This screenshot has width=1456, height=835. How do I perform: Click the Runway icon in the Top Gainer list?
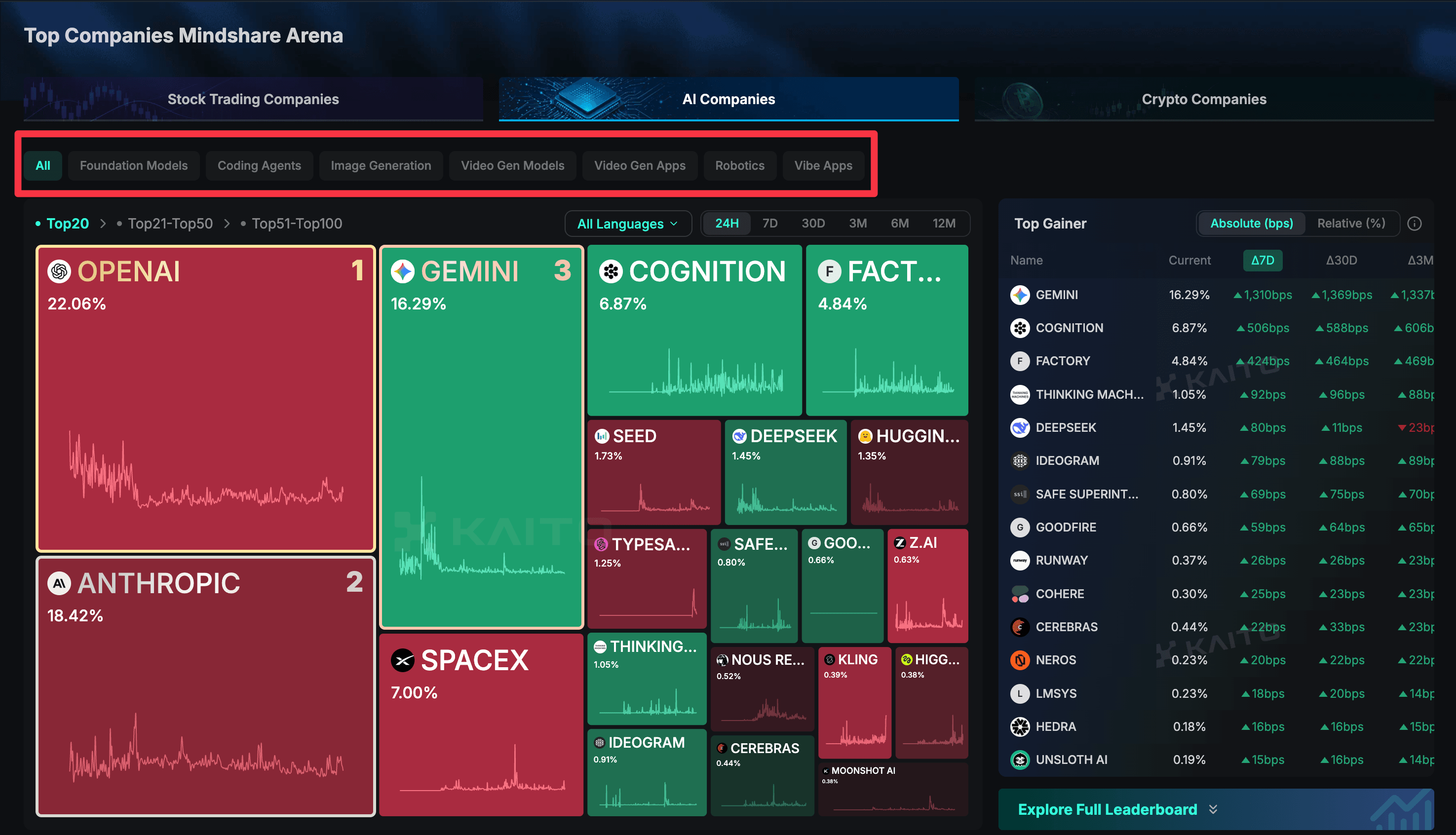pos(1020,560)
